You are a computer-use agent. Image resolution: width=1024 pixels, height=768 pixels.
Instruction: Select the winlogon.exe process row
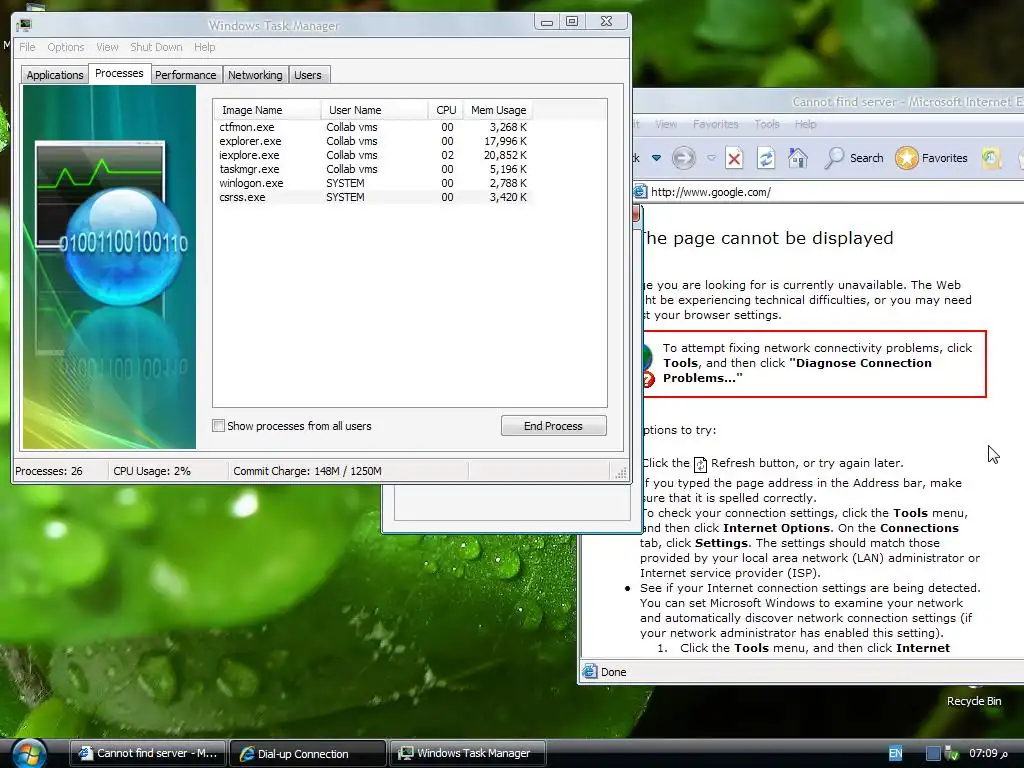click(x=373, y=184)
